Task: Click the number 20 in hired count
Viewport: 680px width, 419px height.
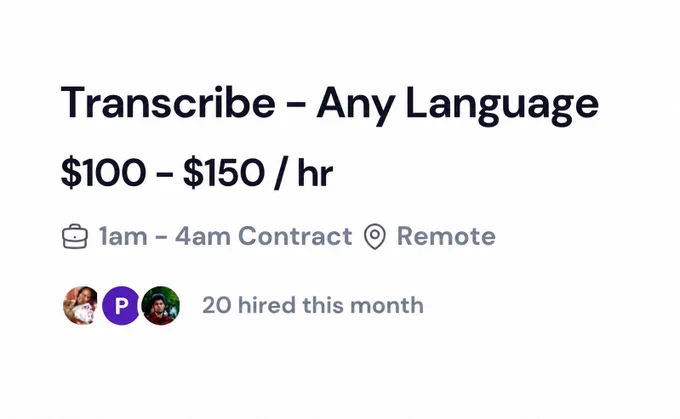Action: (x=217, y=305)
